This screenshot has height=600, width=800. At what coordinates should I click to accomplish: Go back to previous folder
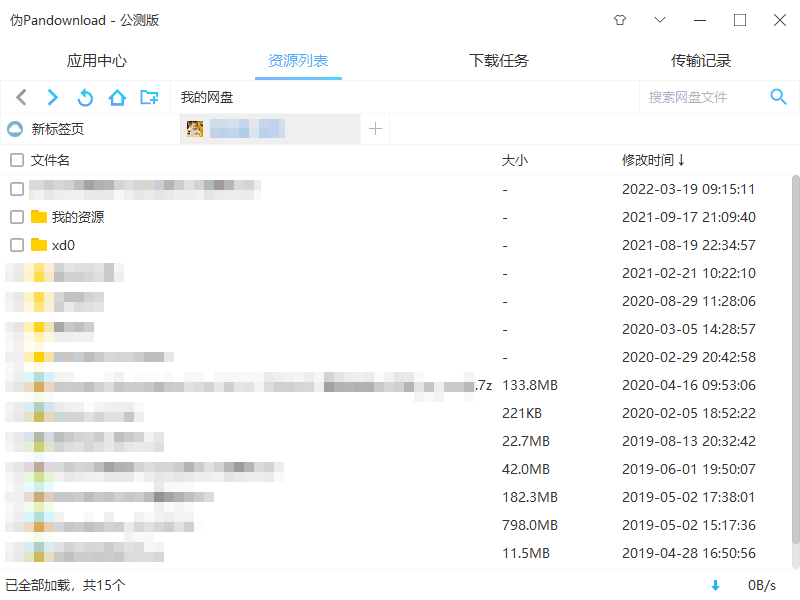point(21,97)
